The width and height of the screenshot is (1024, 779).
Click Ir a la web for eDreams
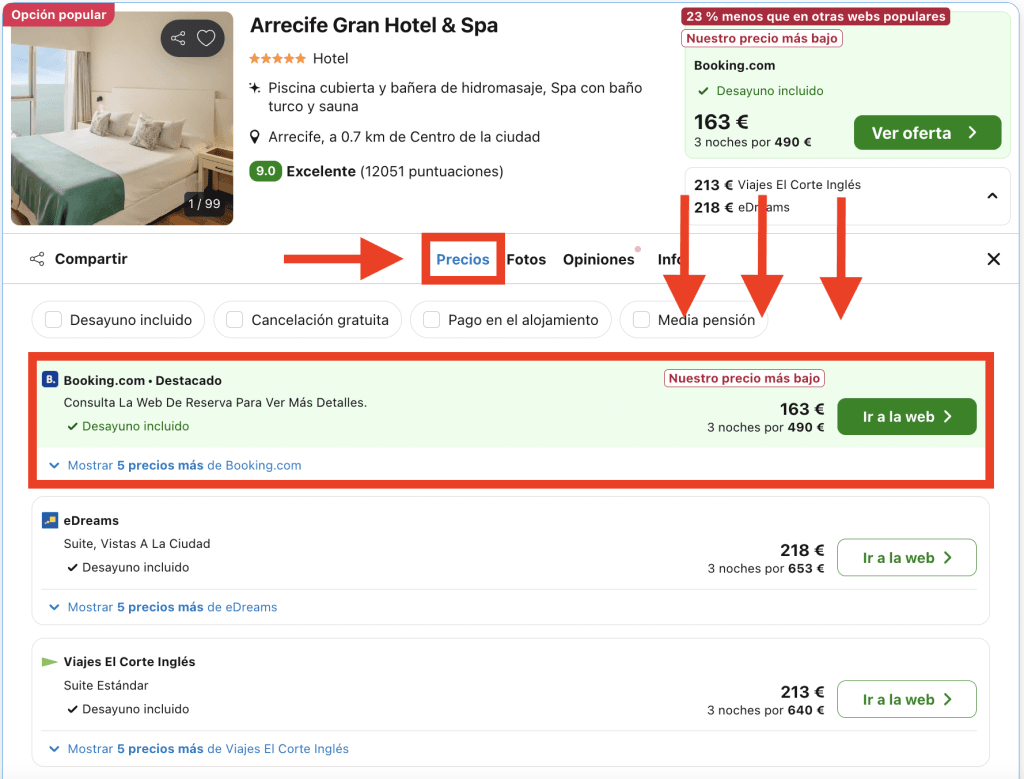click(x=906, y=558)
